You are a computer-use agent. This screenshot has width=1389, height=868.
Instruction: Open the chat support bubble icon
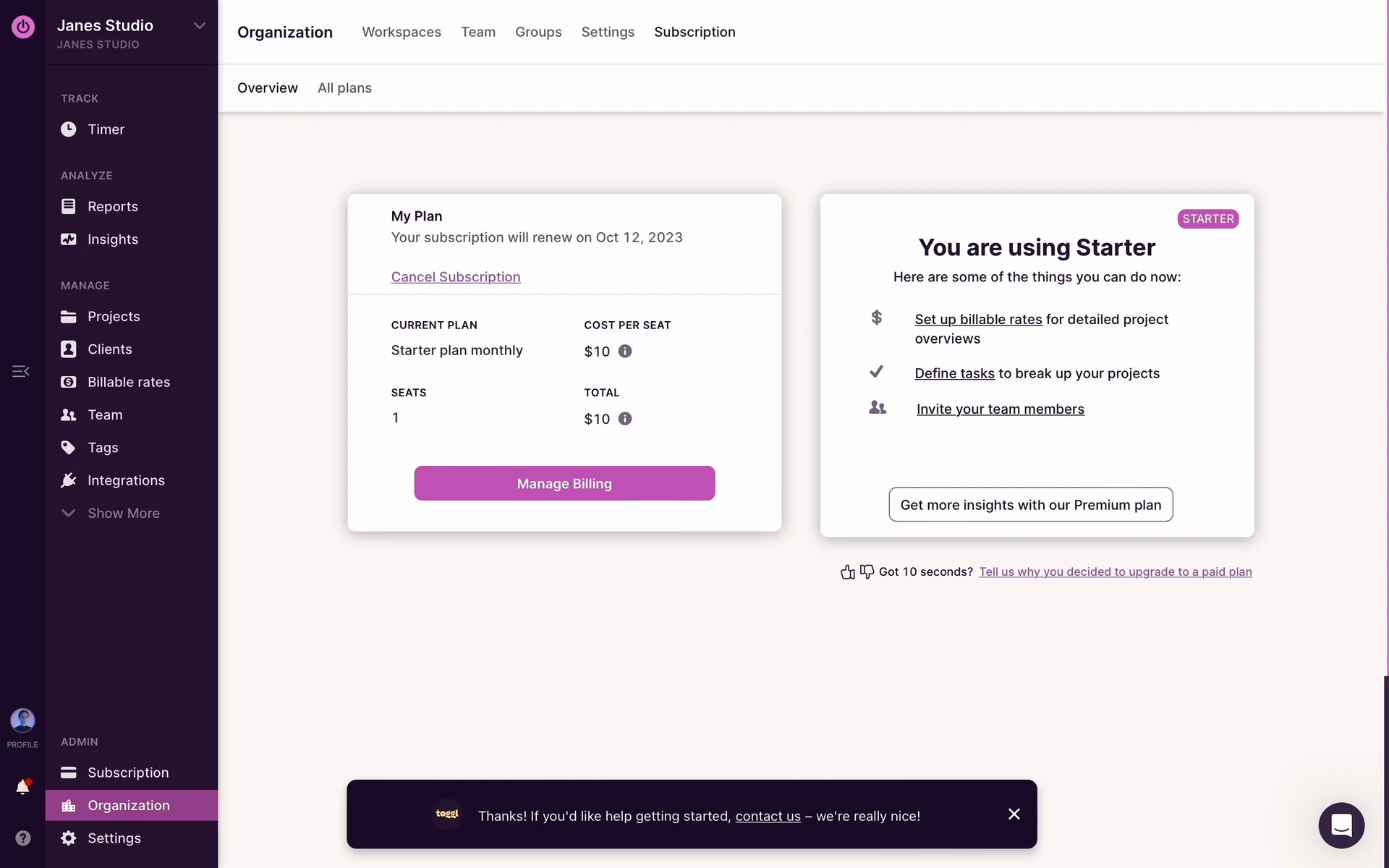pyautogui.click(x=1341, y=825)
